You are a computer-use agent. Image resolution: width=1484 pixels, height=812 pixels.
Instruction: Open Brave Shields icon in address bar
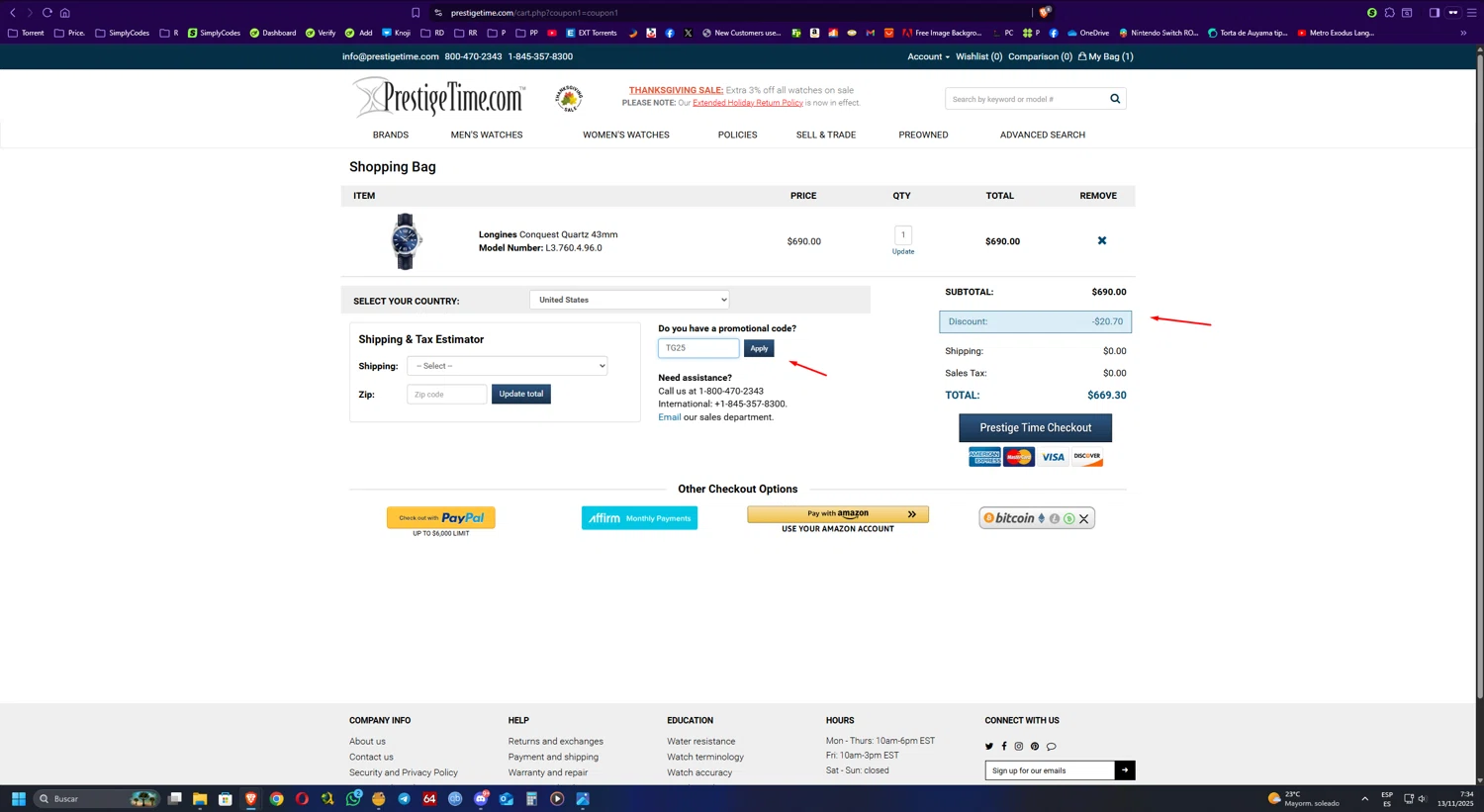click(1045, 13)
